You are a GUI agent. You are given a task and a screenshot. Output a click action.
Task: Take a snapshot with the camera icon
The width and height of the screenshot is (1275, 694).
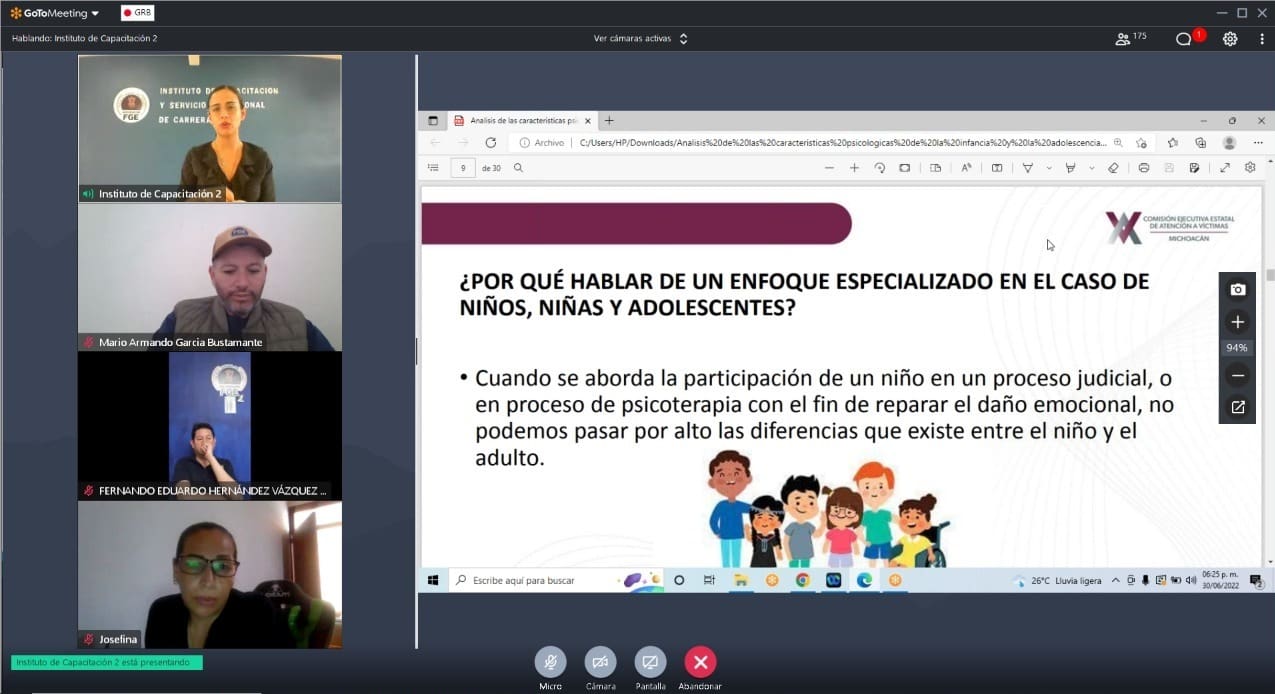pyautogui.click(x=1238, y=290)
